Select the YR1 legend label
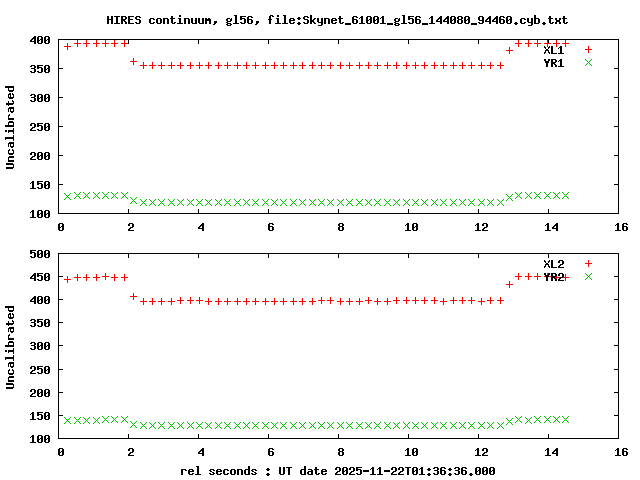This screenshot has width=640, height=480. 553,63
